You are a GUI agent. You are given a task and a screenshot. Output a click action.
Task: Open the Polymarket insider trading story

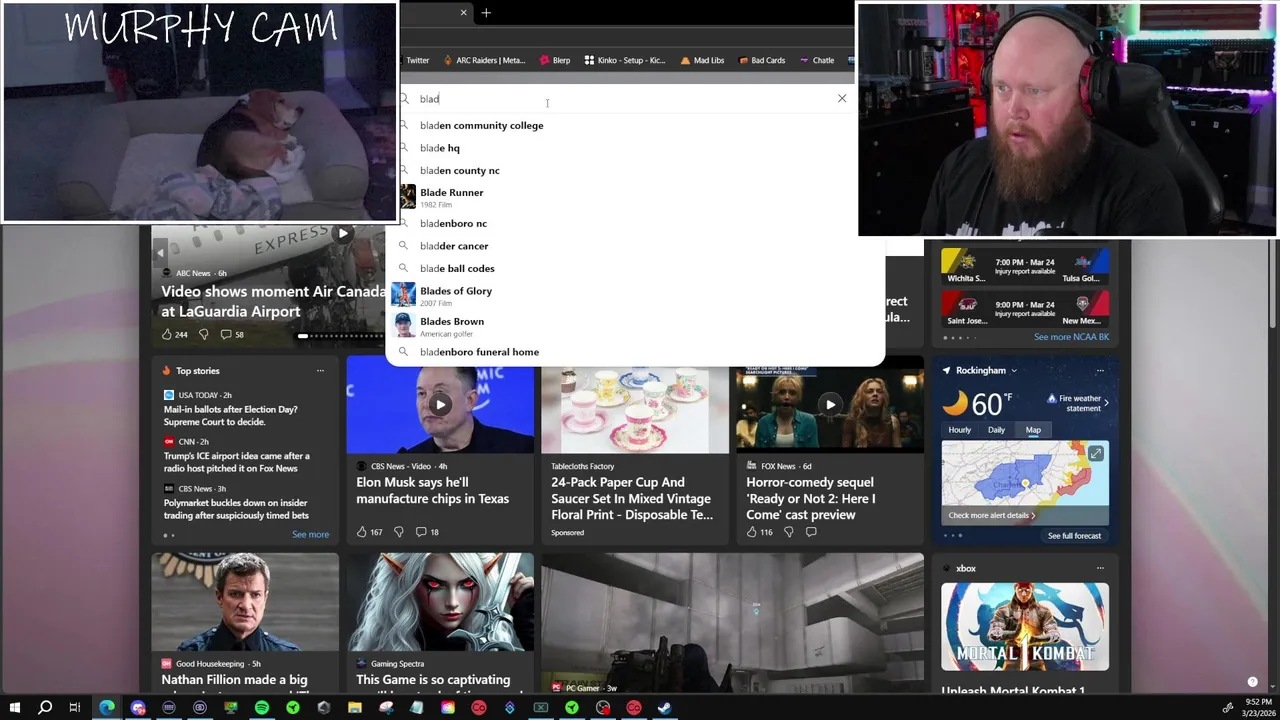click(x=236, y=509)
